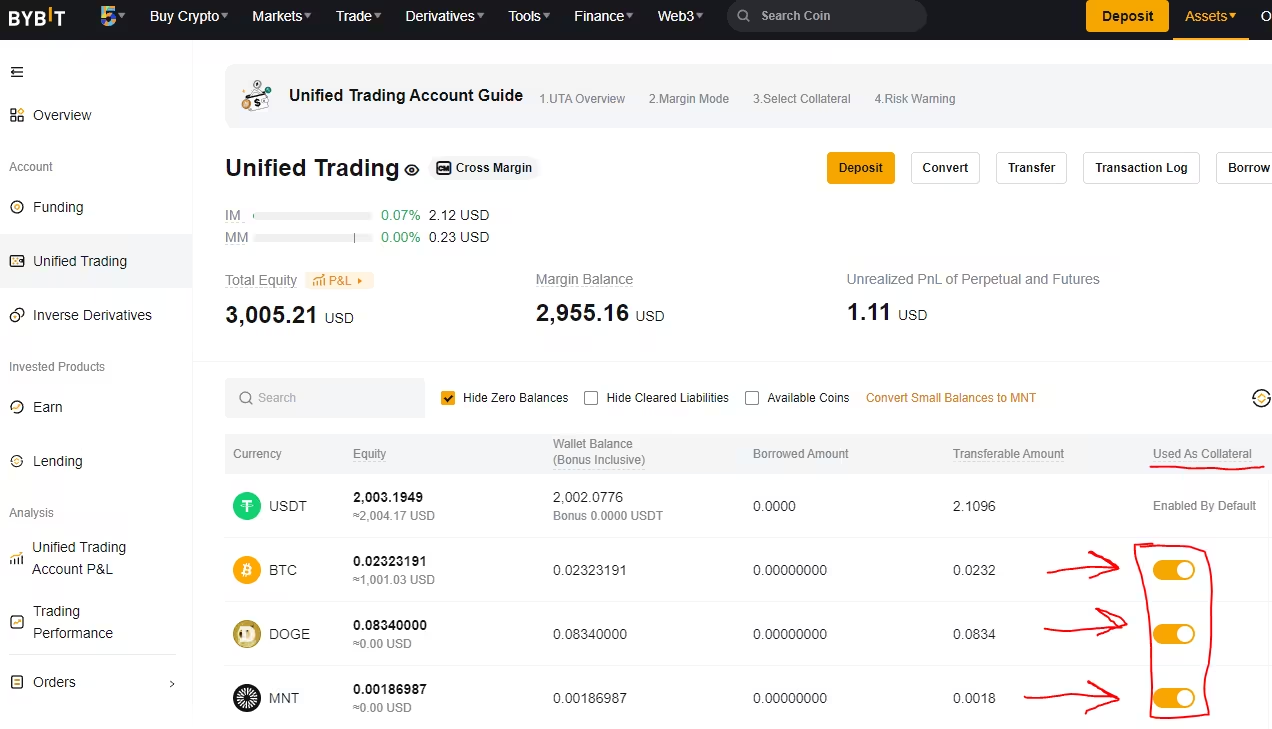Viewport: 1272px width, 729px height.
Task: Uncheck Hide Zero Balances checkbox
Action: click(448, 398)
